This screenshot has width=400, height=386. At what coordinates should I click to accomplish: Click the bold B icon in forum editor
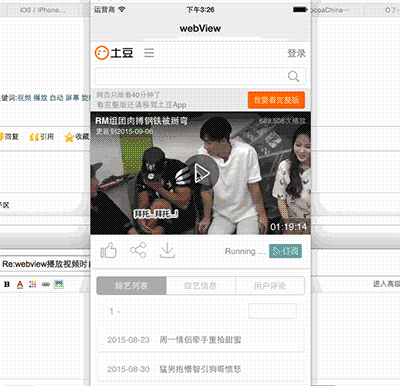point(7,284)
